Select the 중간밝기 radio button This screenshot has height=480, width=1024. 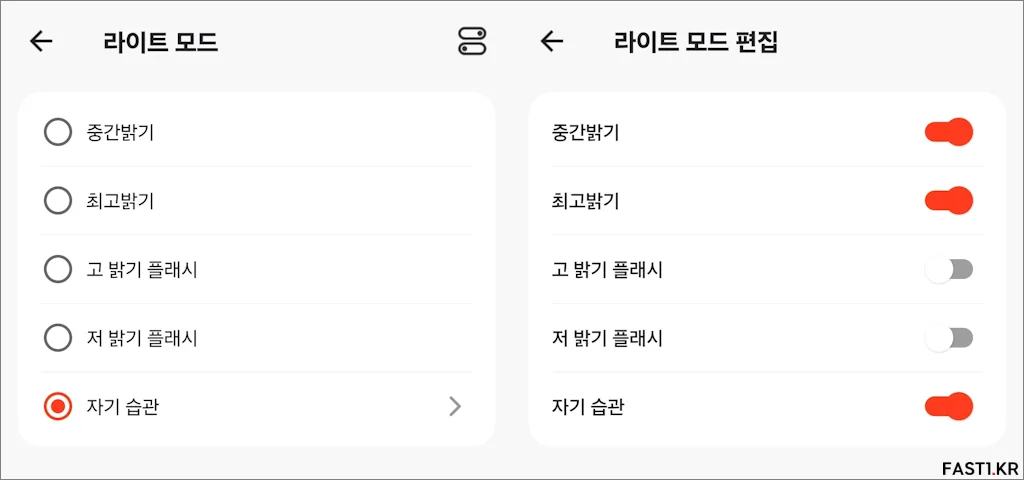(x=57, y=133)
